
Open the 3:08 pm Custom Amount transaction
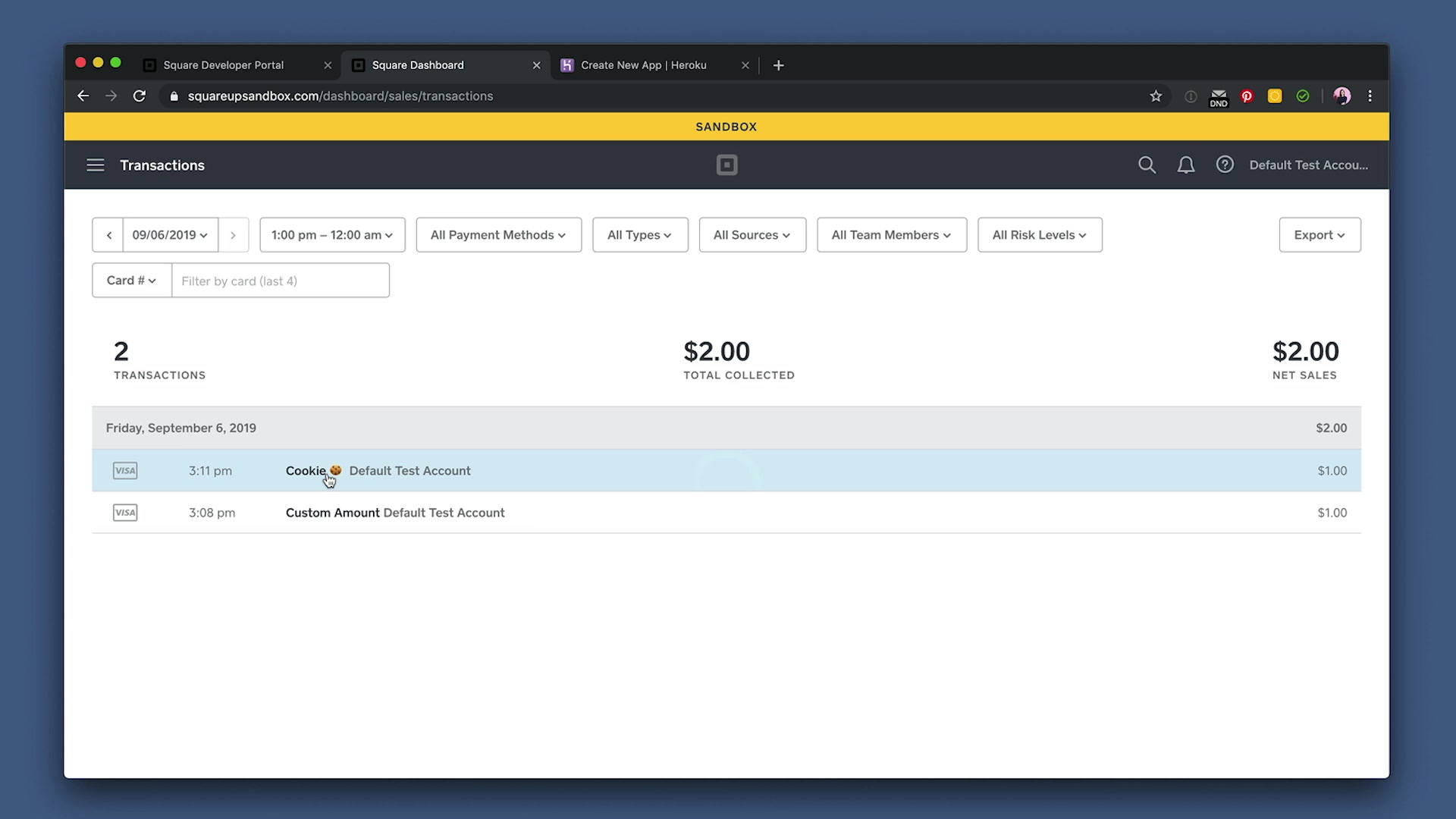click(394, 513)
